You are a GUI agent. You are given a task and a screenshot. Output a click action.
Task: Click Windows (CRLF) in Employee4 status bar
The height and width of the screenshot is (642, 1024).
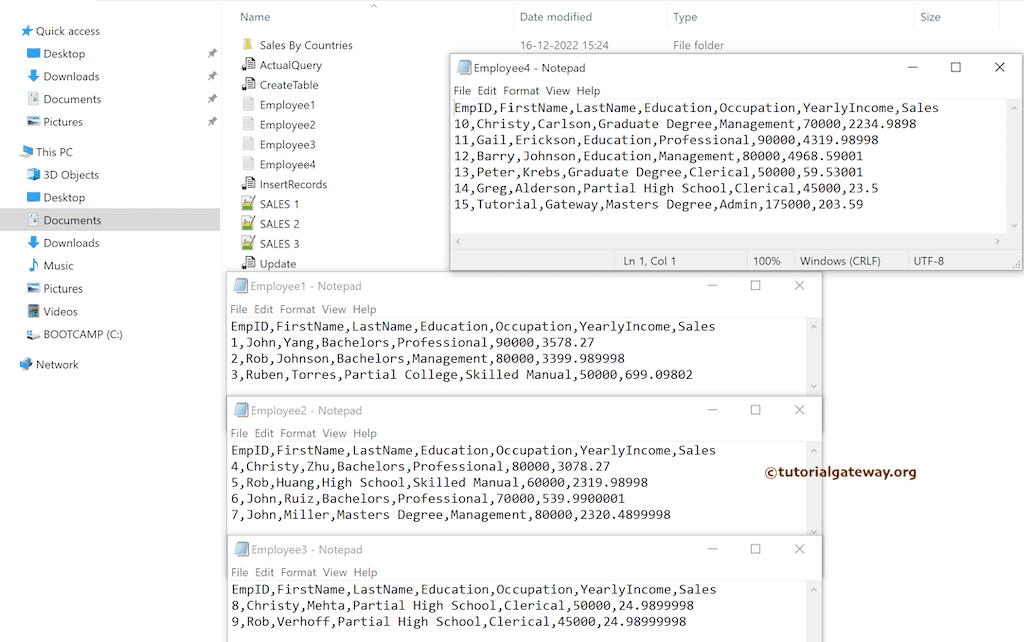pos(840,261)
